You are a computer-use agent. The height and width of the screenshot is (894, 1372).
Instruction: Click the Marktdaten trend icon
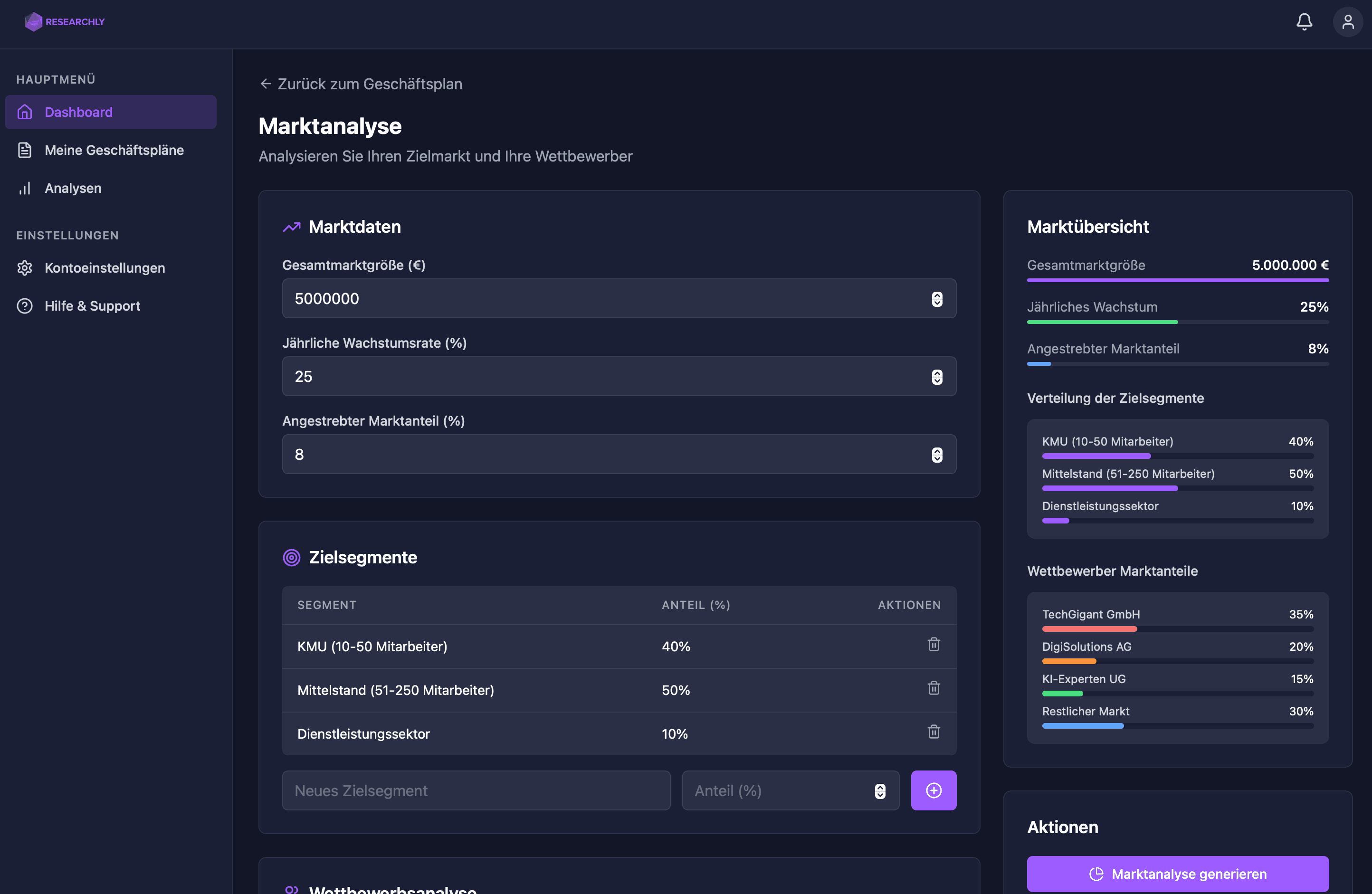[292, 227]
